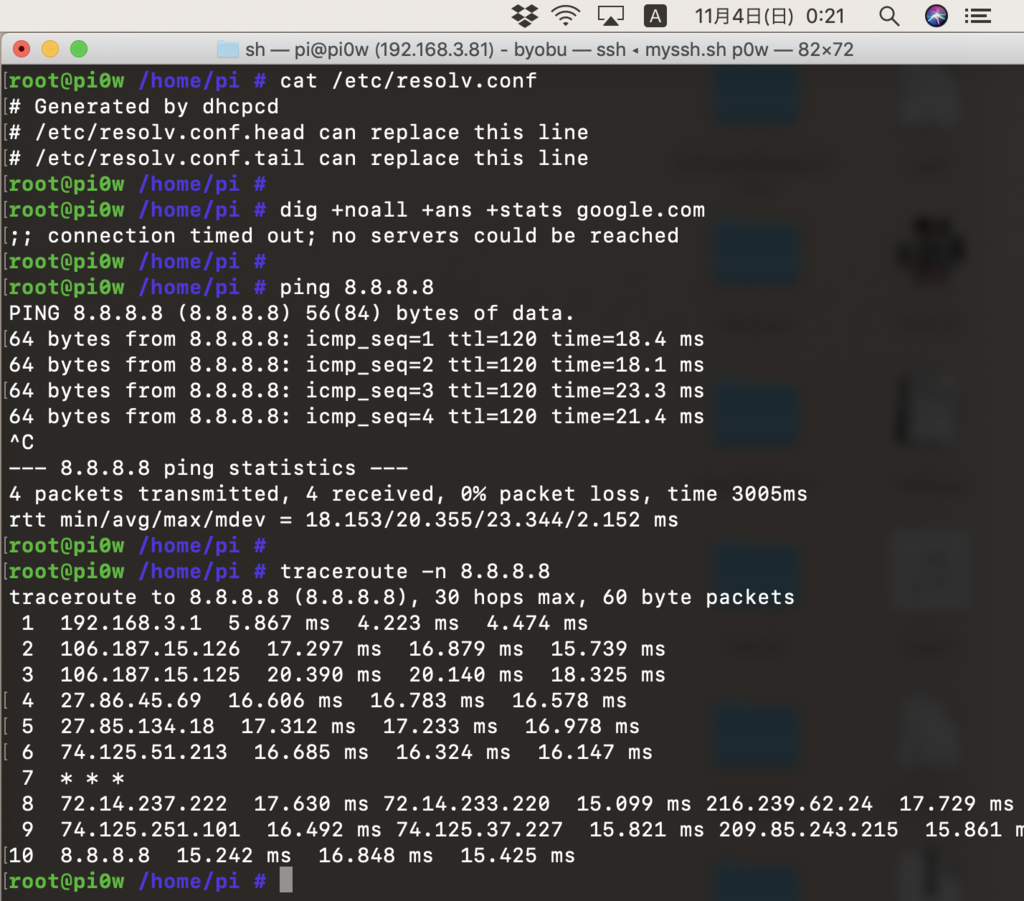Click the '4 packets transmitted' summary line
This screenshot has width=1024, height=901.
tap(408, 494)
